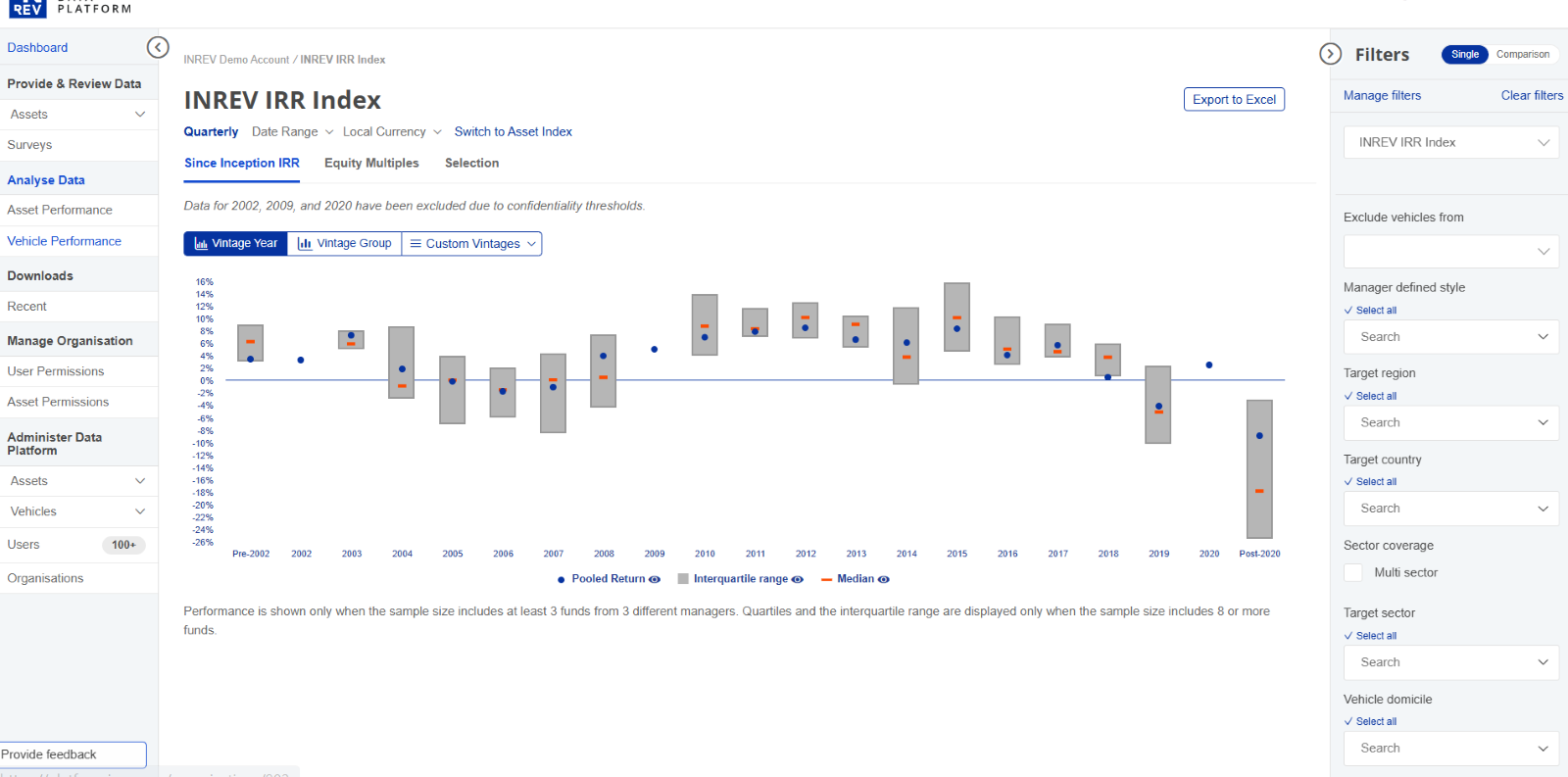This screenshot has width=1568, height=777.
Task: Click the Vintage Group chart icon
Action: click(x=305, y=244)
